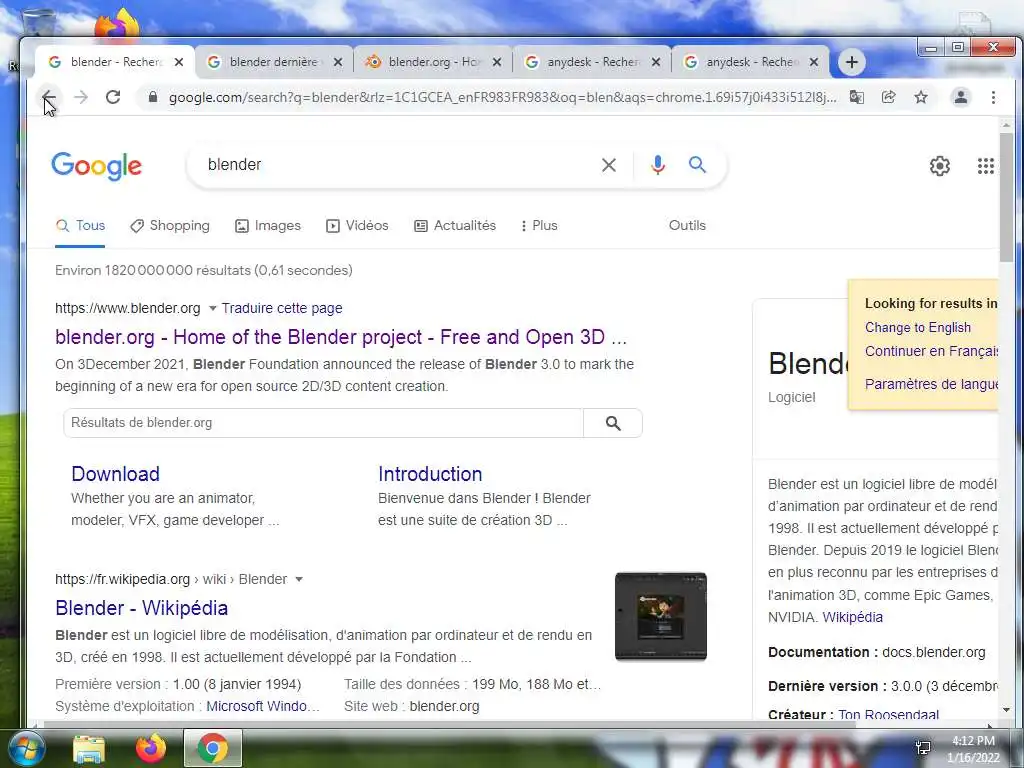This screenshot has height=768, width=1024.
Task: Open the Download sitelink
Action: (116, 474)
